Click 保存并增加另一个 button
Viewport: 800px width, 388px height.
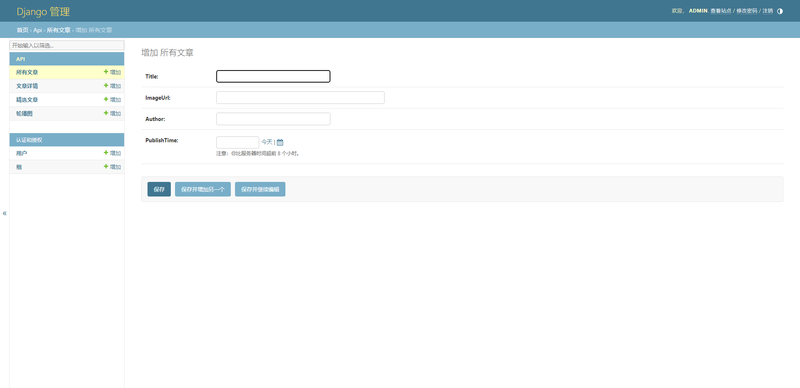tap(203, 189)
